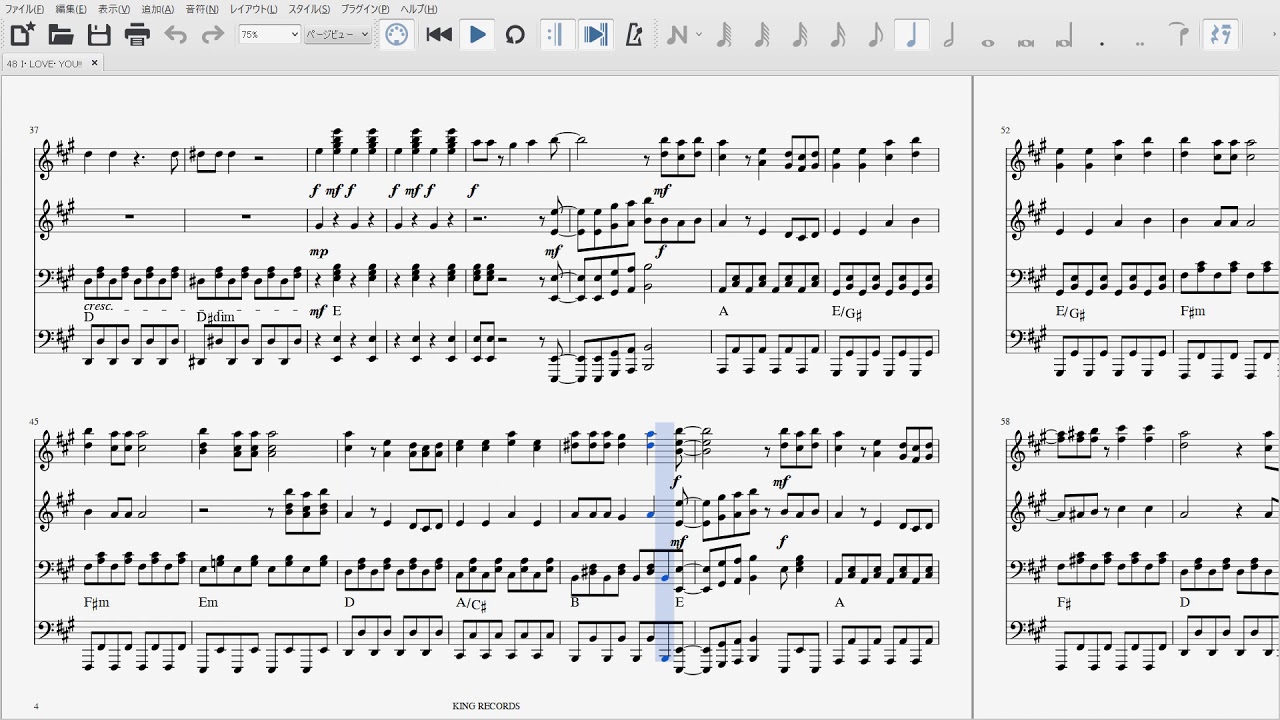This screenshot has height=720, width=1280.
Task: Click the open file folder icon
Action: pyautogui.click(x=61, y=35)
